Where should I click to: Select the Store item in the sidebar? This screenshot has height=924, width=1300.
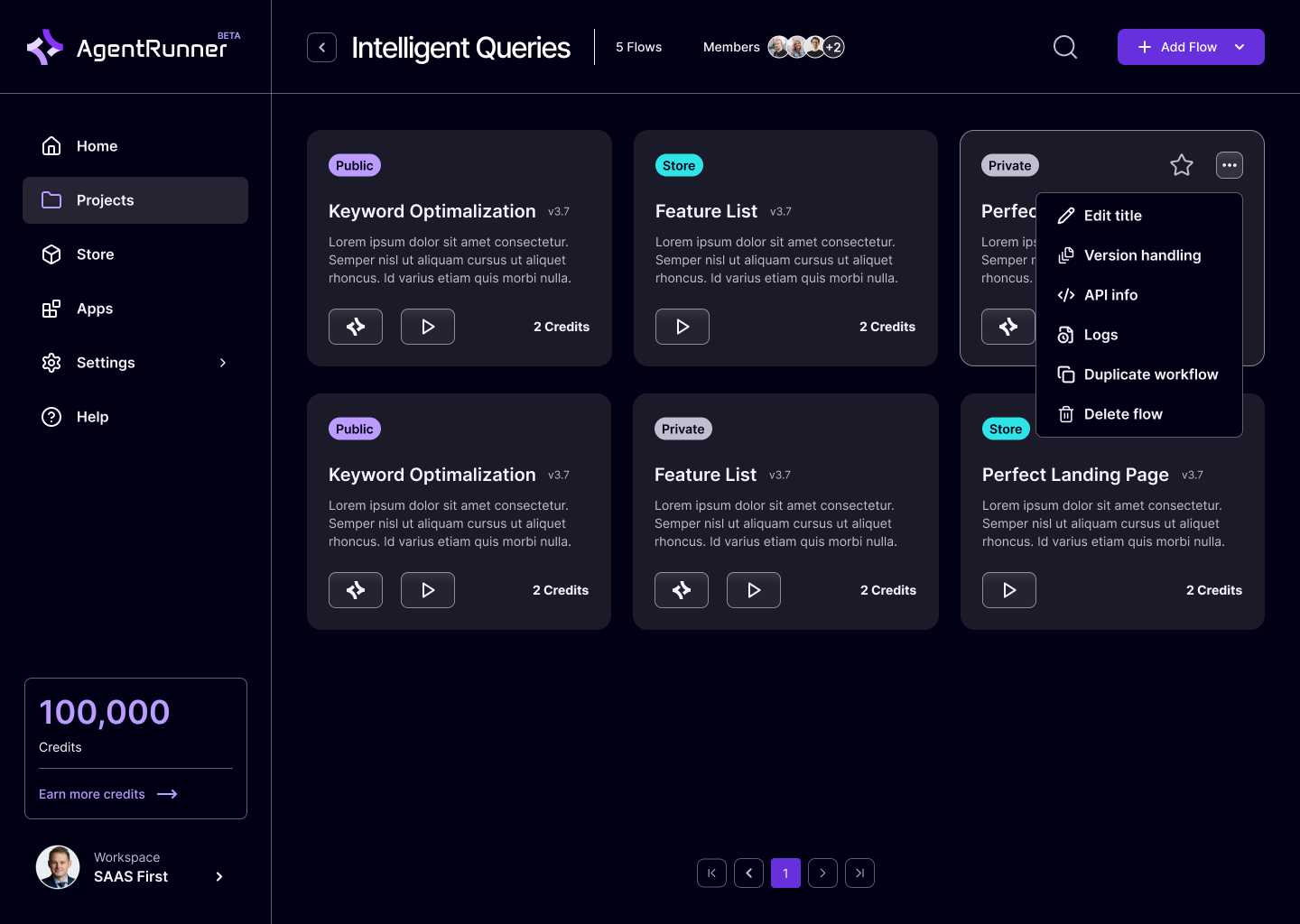tap(95, 254)
